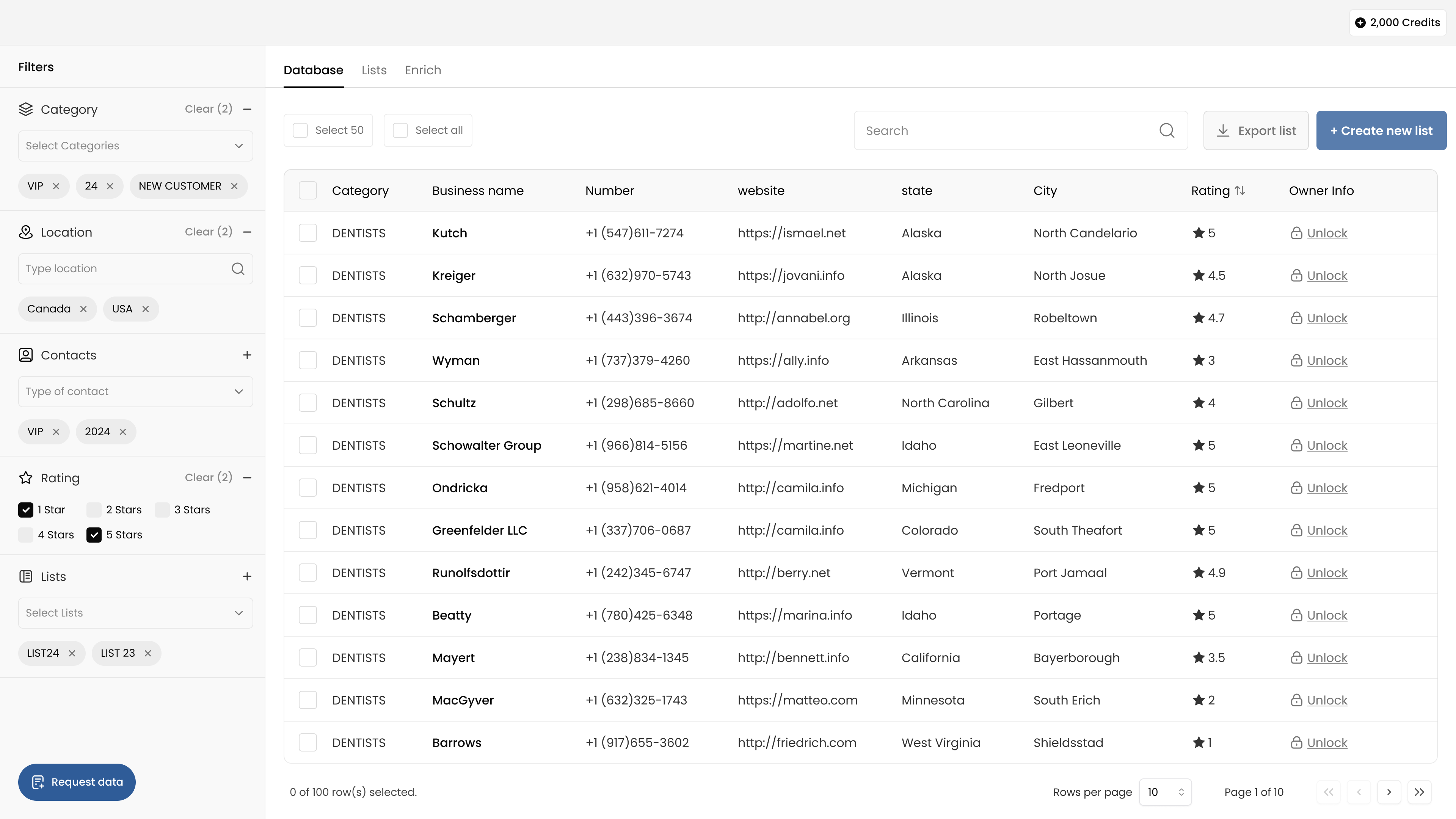Go to the last page arrow
Viewport: 1456px width, 819px height.
point(1419,792)
